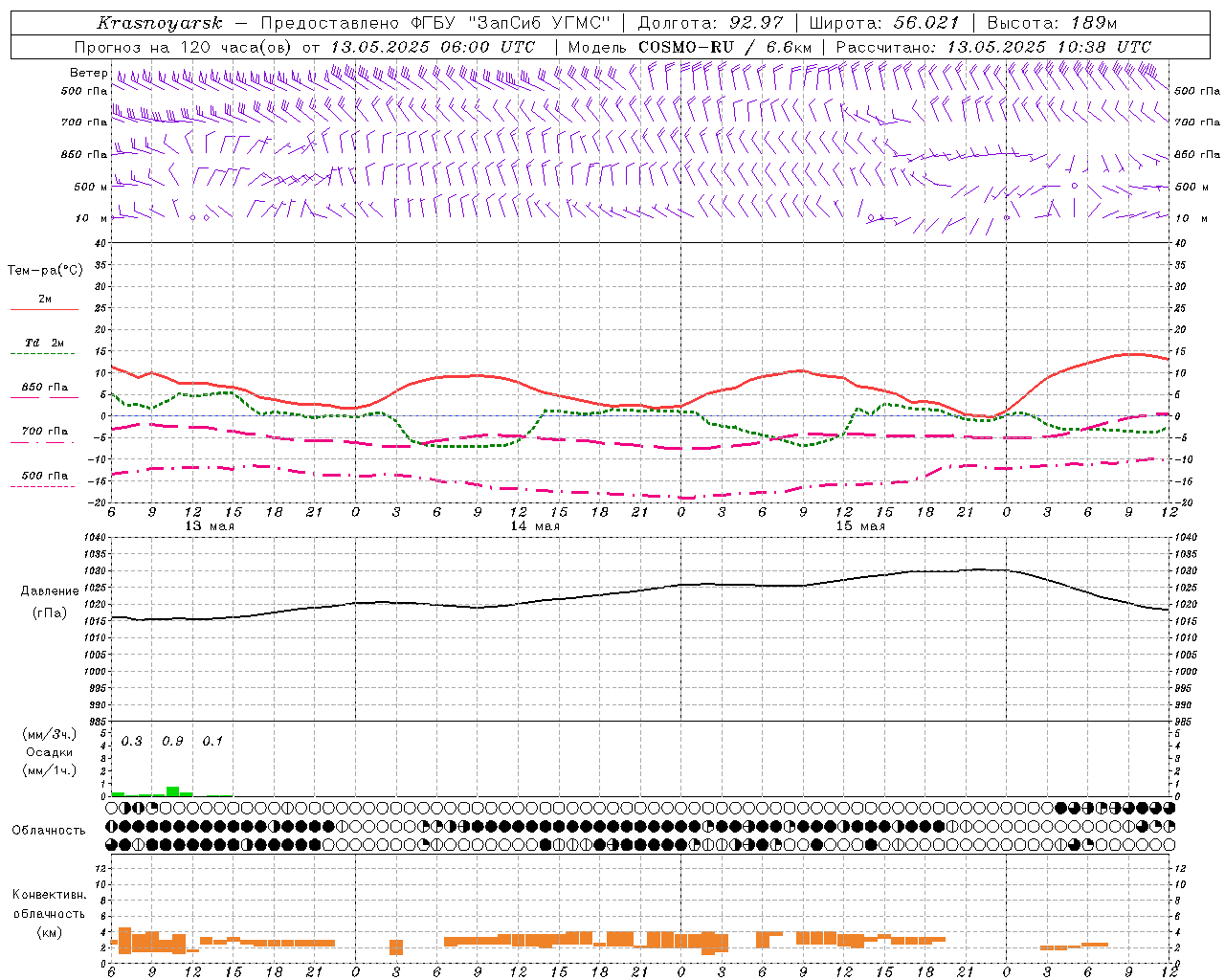Click the Высота: 189м elevation value

1051,23
